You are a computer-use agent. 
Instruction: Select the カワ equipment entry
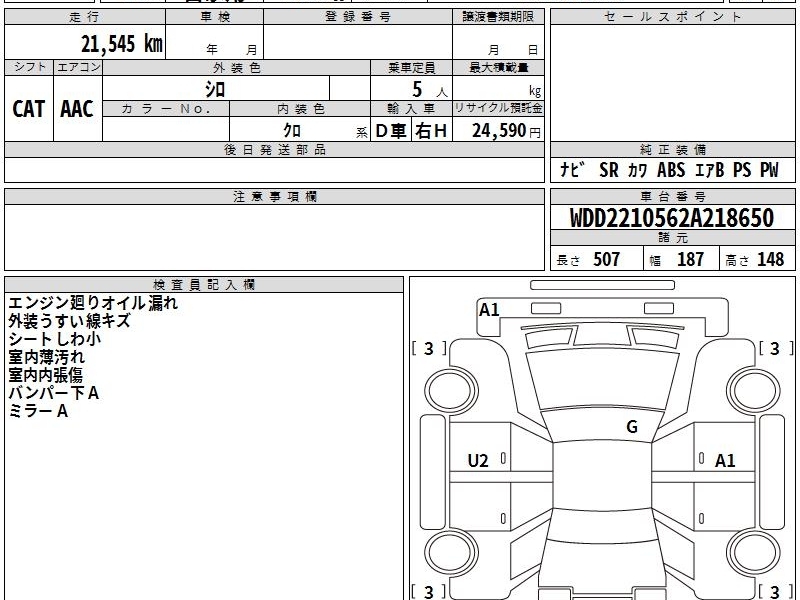(637, 170)
